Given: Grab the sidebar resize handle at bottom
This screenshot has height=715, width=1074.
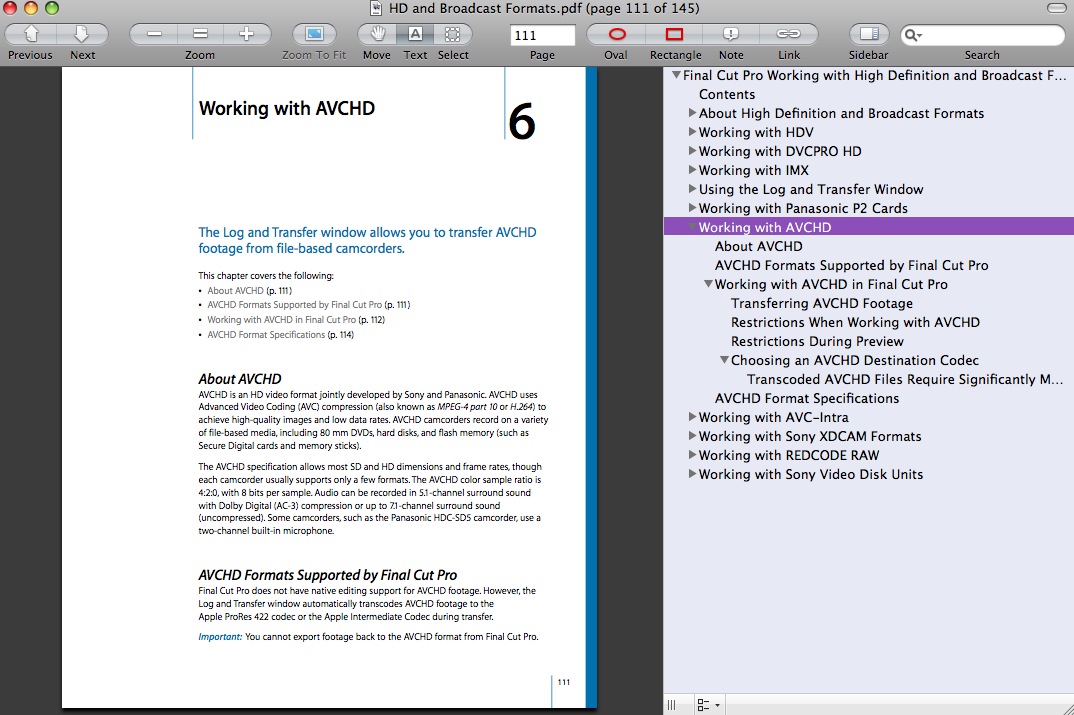Looking at the screenshot, I should tap(671, 705).
